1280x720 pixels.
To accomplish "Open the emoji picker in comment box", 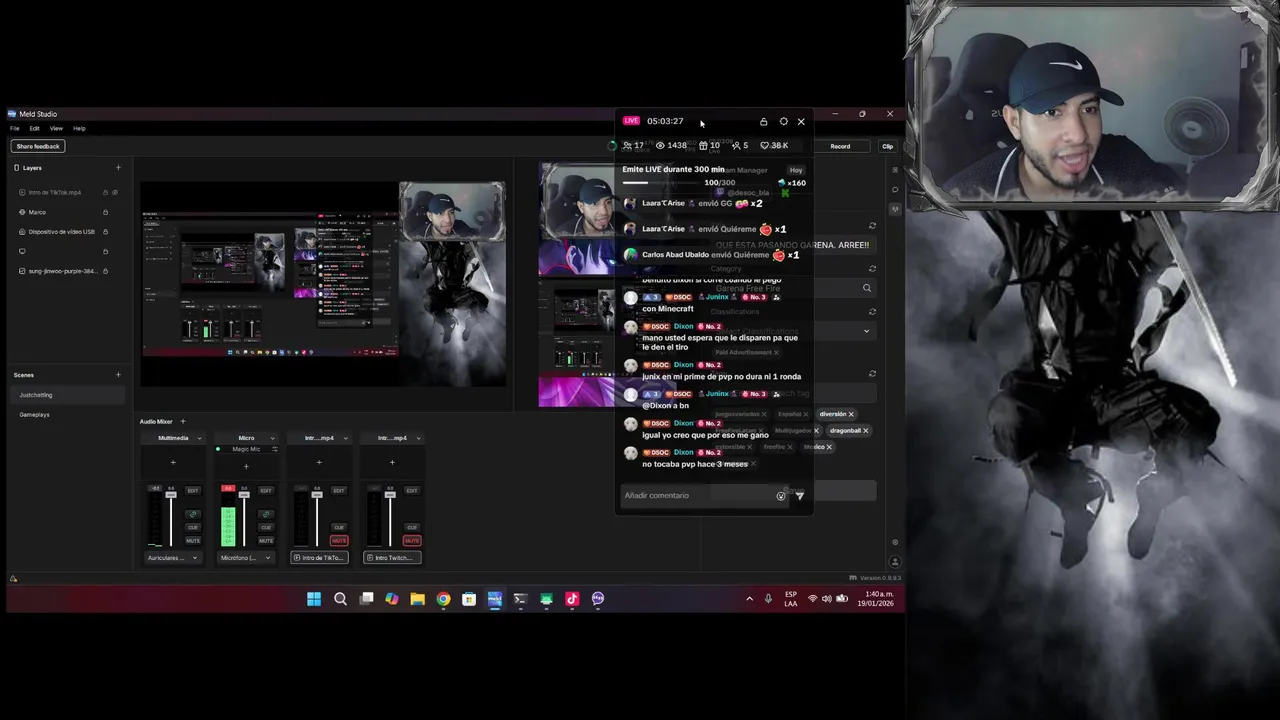I will click(781, 496).
